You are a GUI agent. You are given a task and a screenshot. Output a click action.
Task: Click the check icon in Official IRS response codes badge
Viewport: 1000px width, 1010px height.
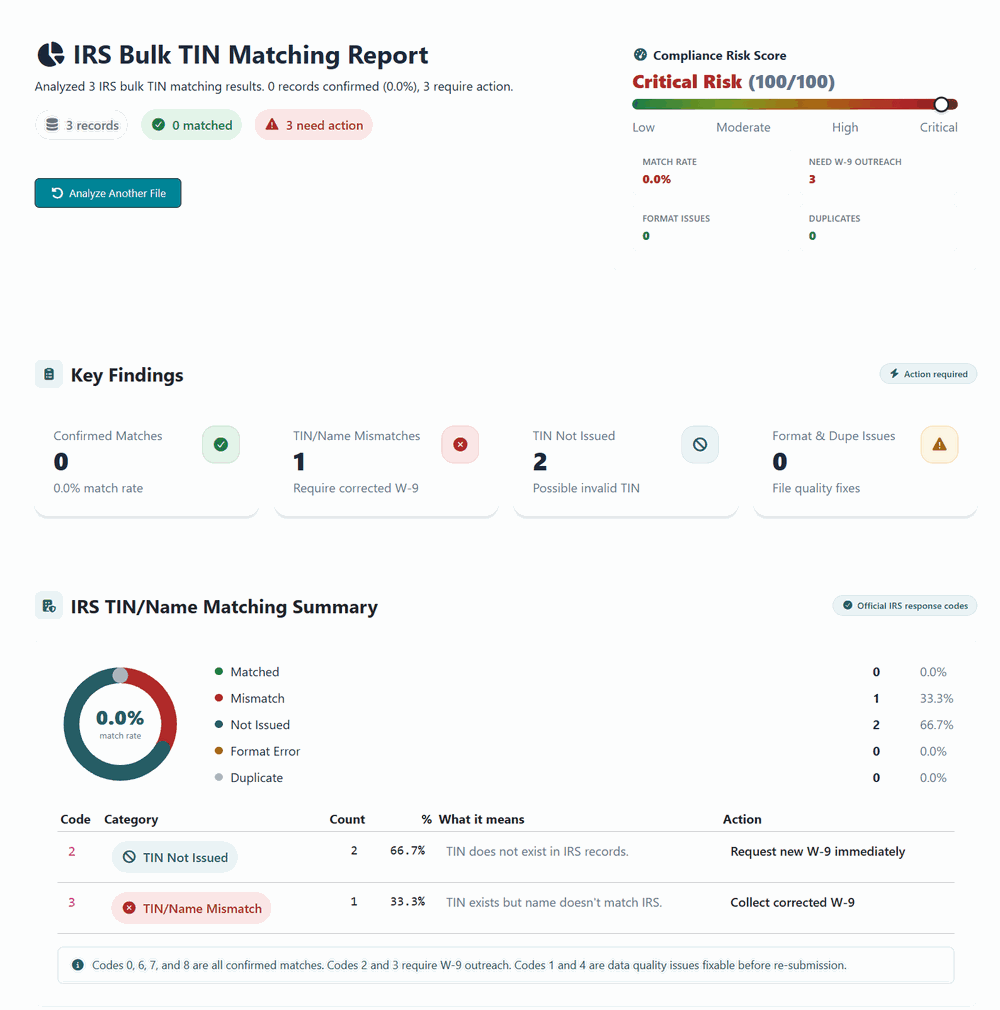[x=848, y=605]
